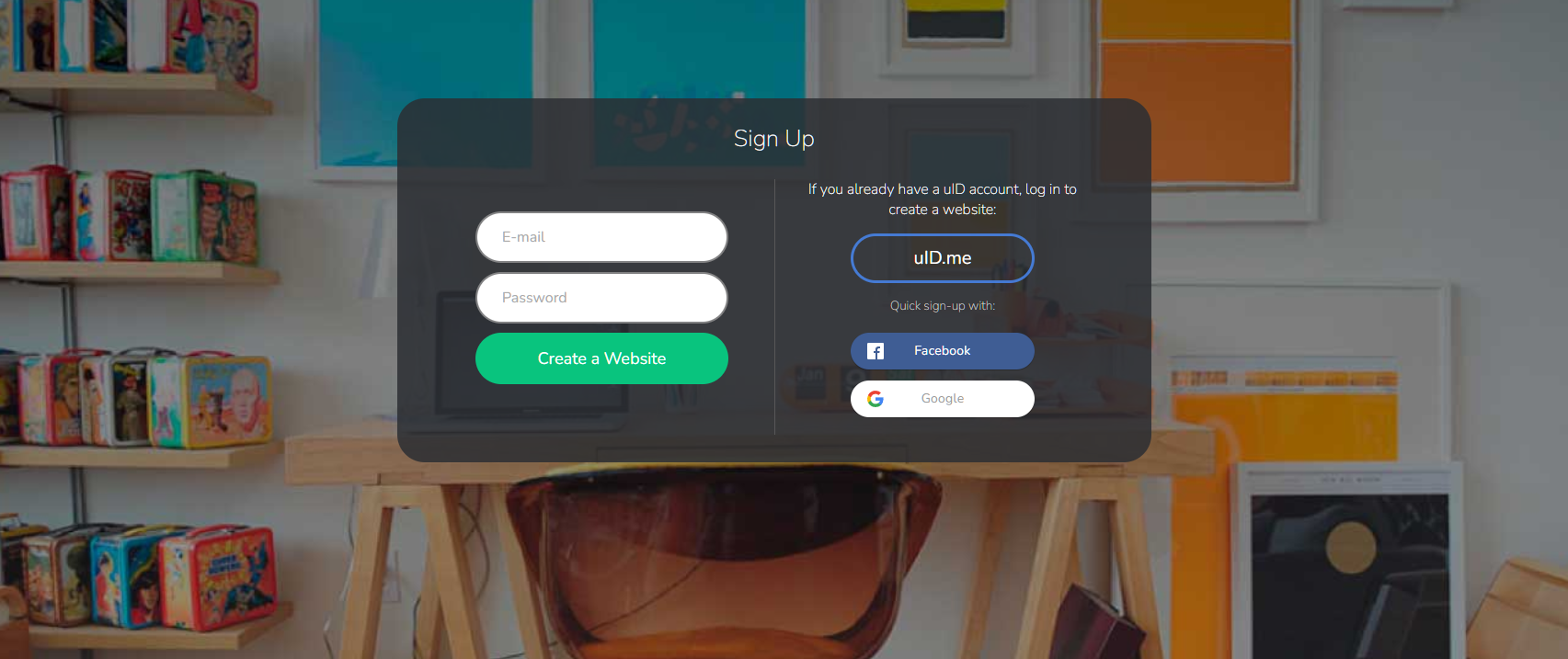Click the lunchboxes on the bottom-left shelf
The height and width of the screenshot is (659, 1568).
coord(138,574)
